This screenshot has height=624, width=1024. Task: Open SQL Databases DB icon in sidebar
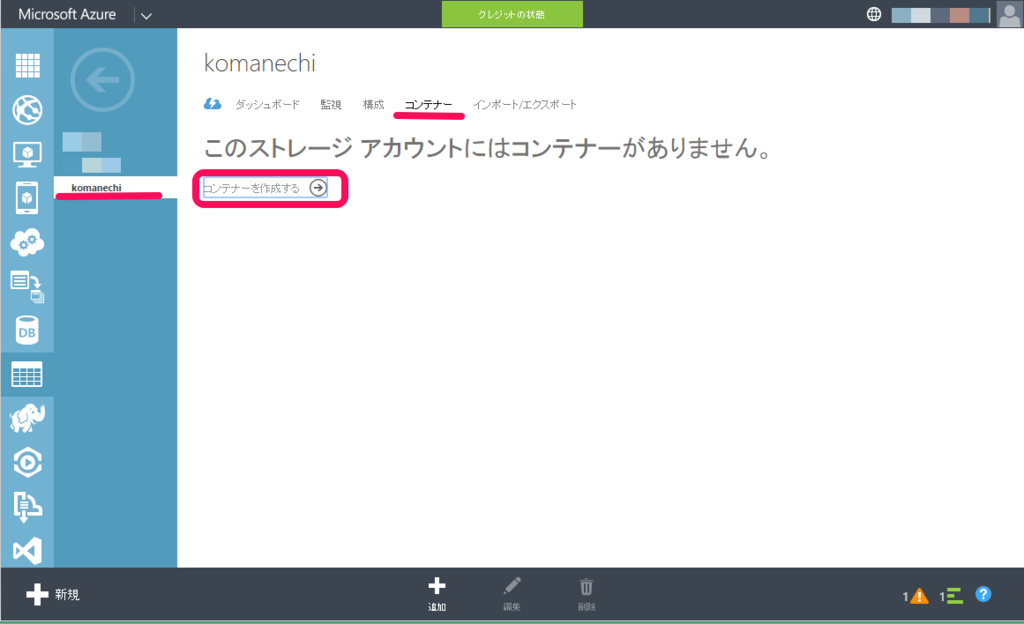click(27, 330)
